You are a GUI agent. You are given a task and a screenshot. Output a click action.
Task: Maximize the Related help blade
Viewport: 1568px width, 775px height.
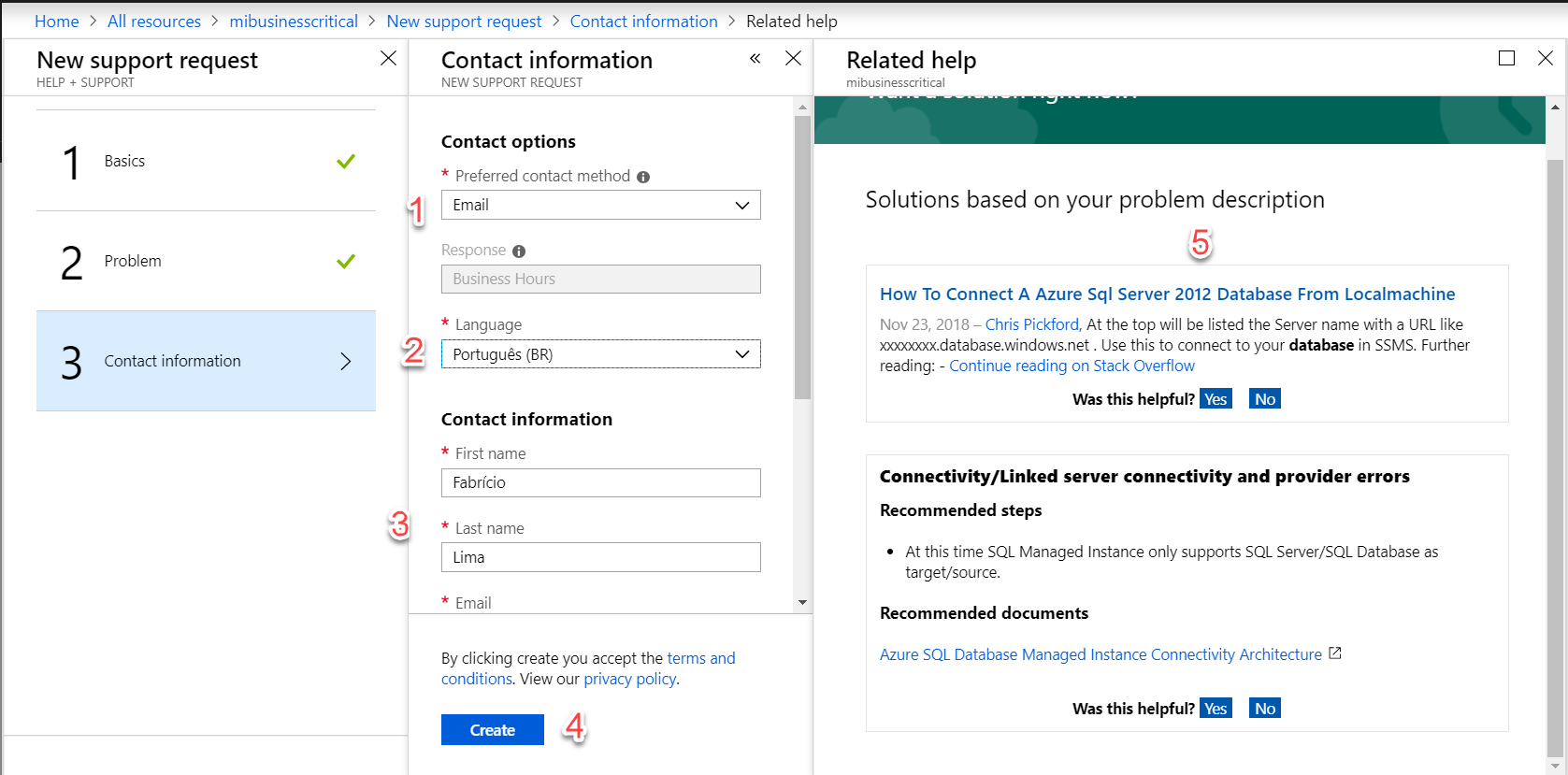1506,59
